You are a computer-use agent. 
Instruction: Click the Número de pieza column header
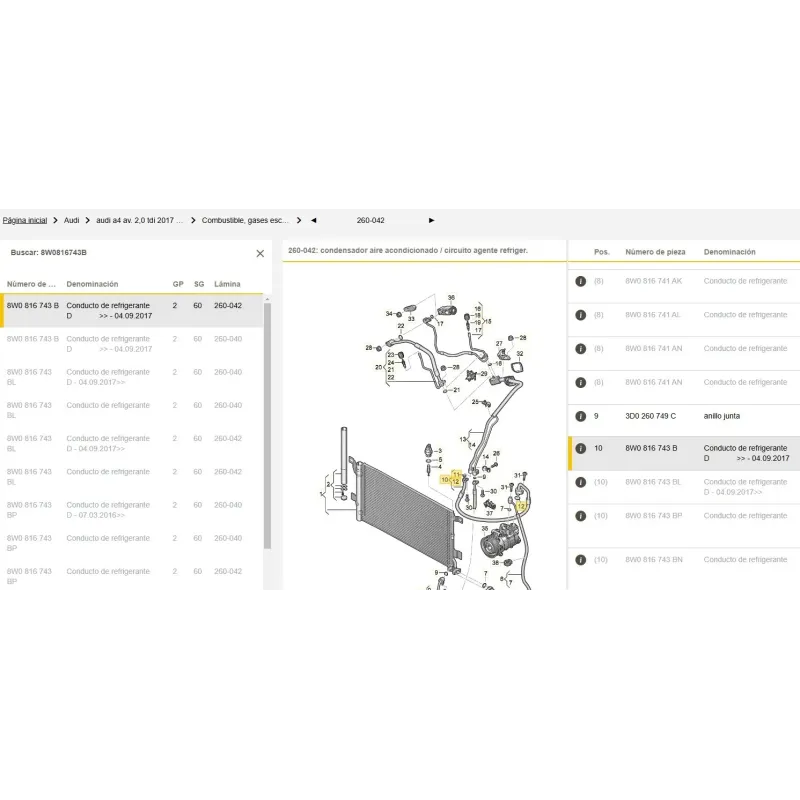[x=656, y=252]
